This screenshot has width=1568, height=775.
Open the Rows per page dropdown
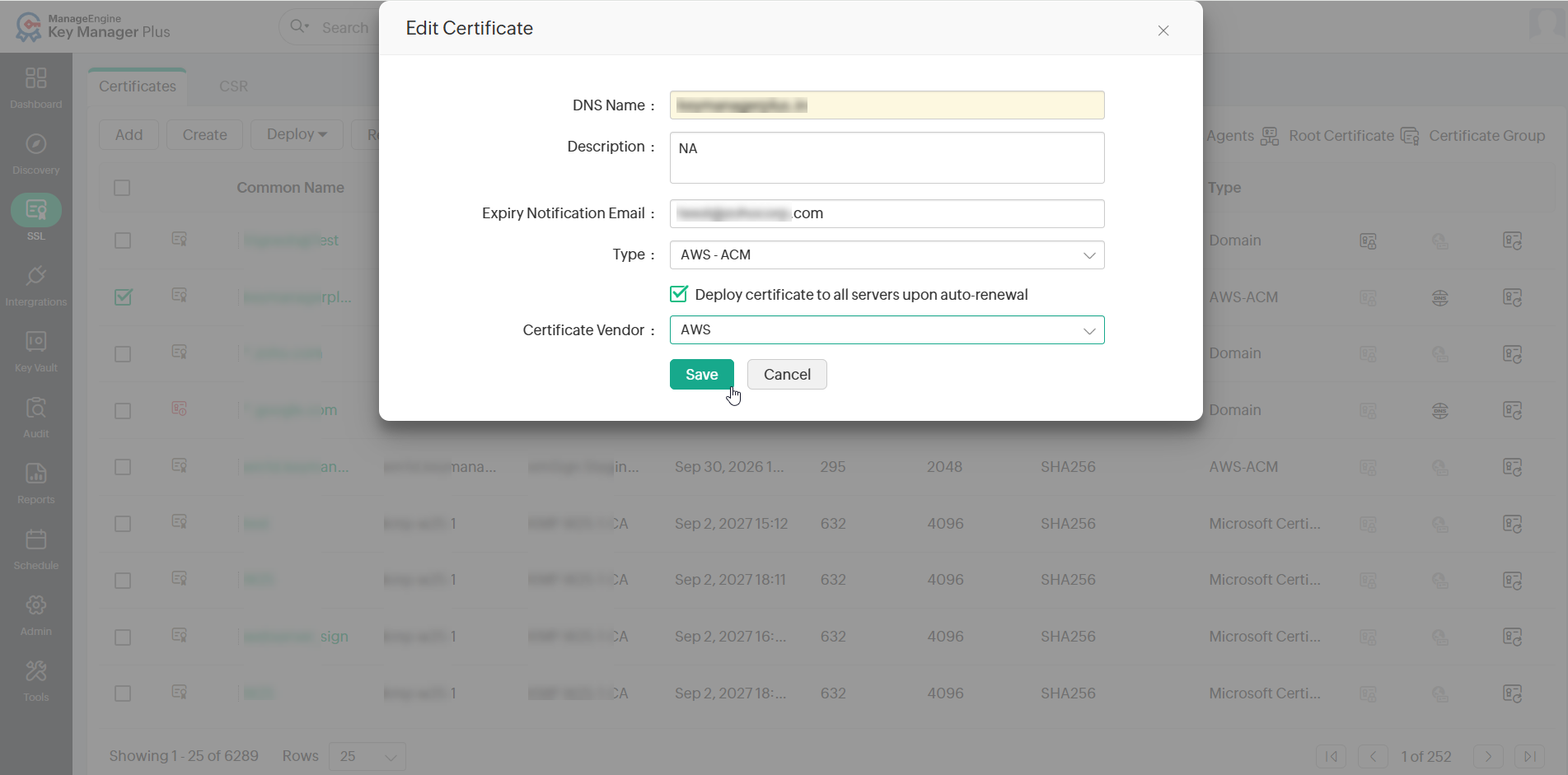tap(367, 756)
